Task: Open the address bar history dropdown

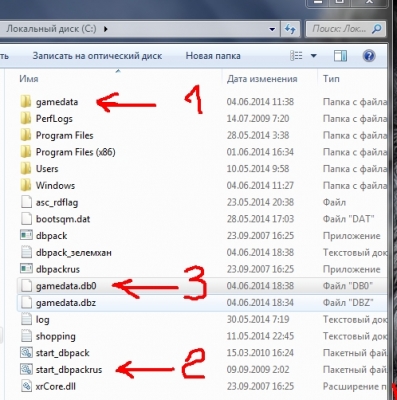Action: [x=272, y=29]
